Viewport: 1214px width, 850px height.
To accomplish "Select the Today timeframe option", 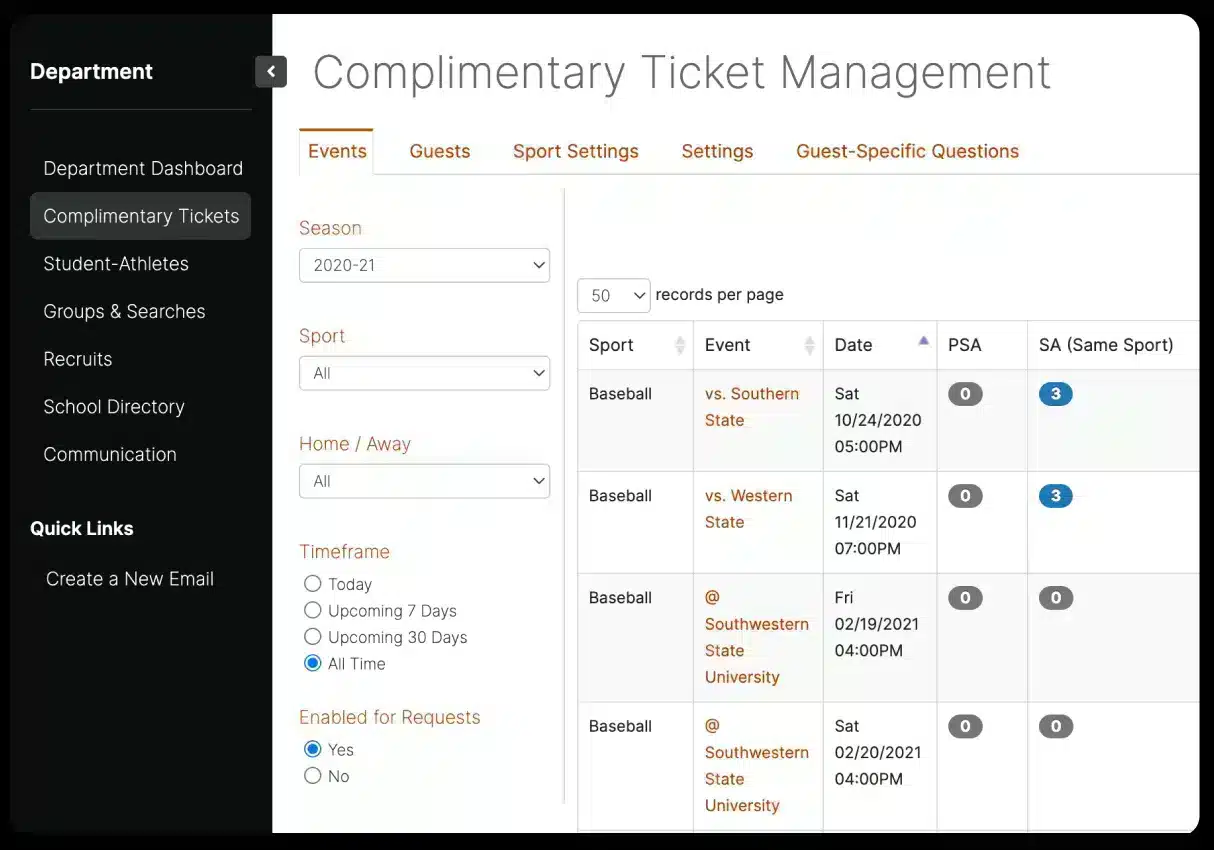I will [312, 584].
